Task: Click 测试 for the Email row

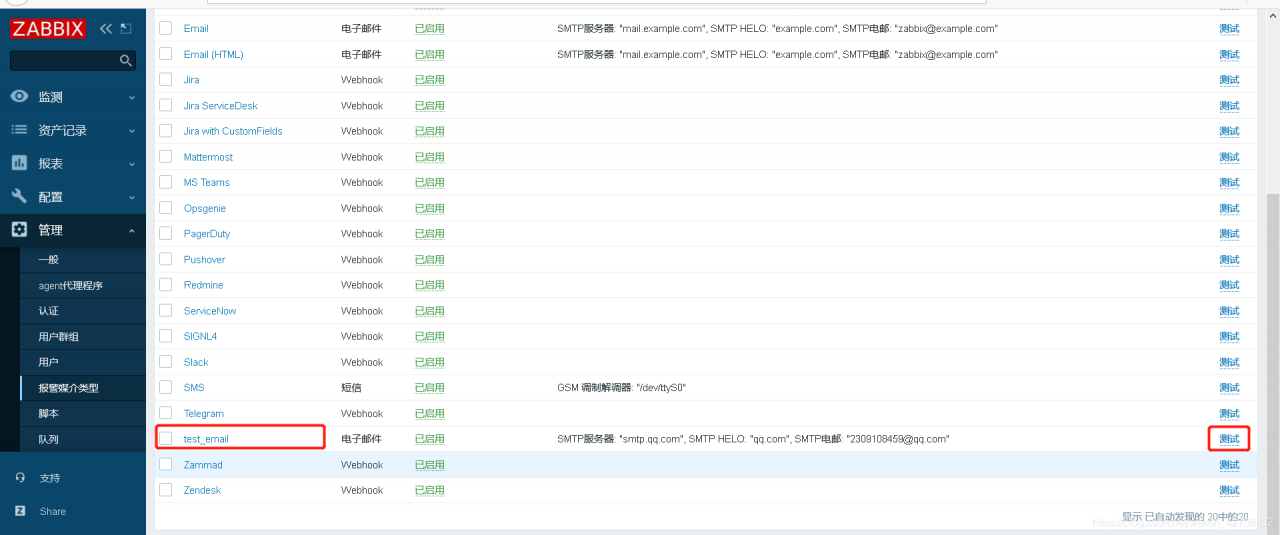Action: pos(1229,29)
